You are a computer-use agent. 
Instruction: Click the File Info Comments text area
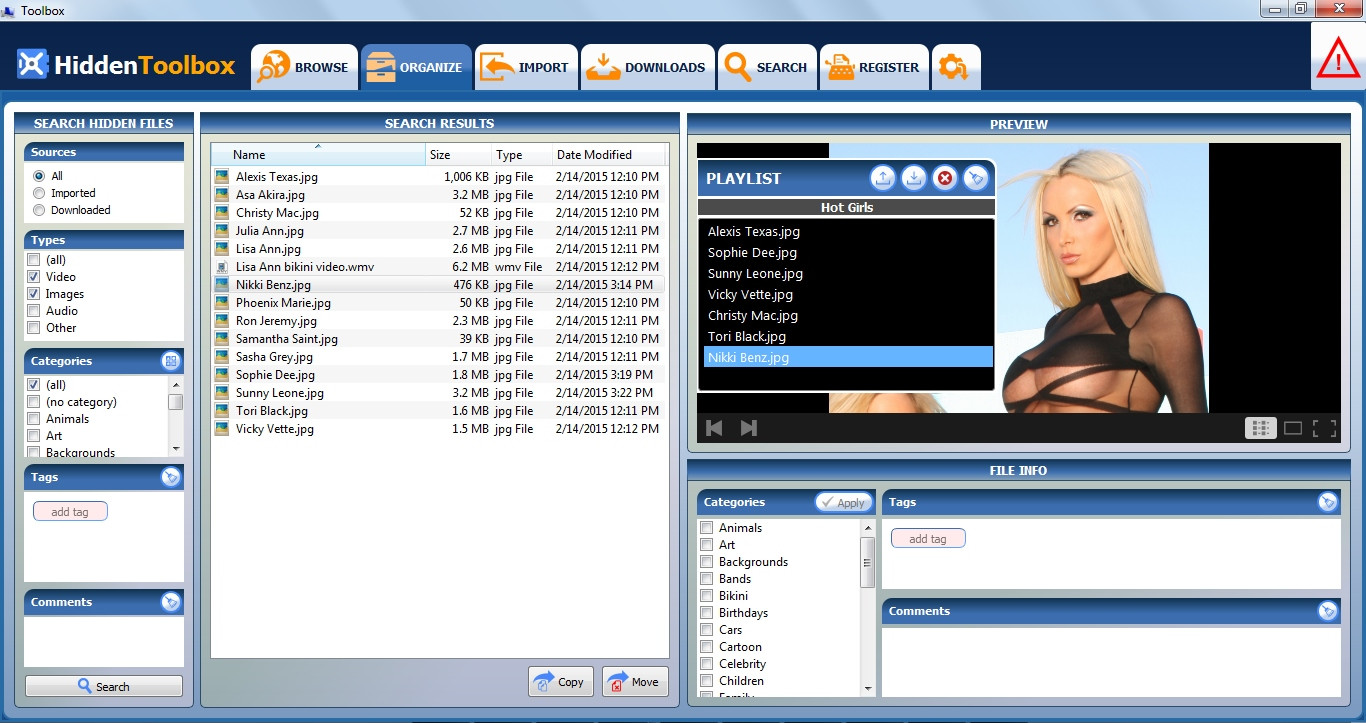click(1111, 661)
